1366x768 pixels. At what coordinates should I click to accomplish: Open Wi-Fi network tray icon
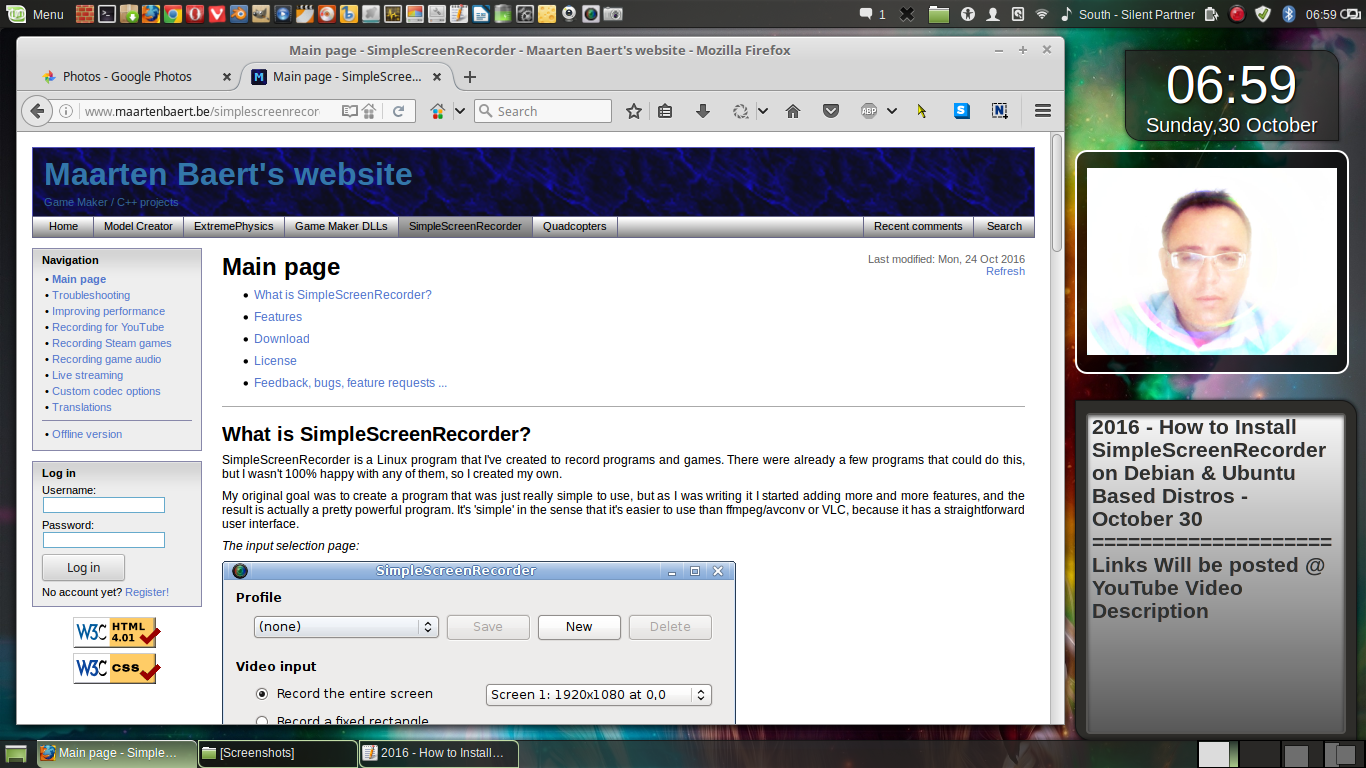tap(1042, 14)
